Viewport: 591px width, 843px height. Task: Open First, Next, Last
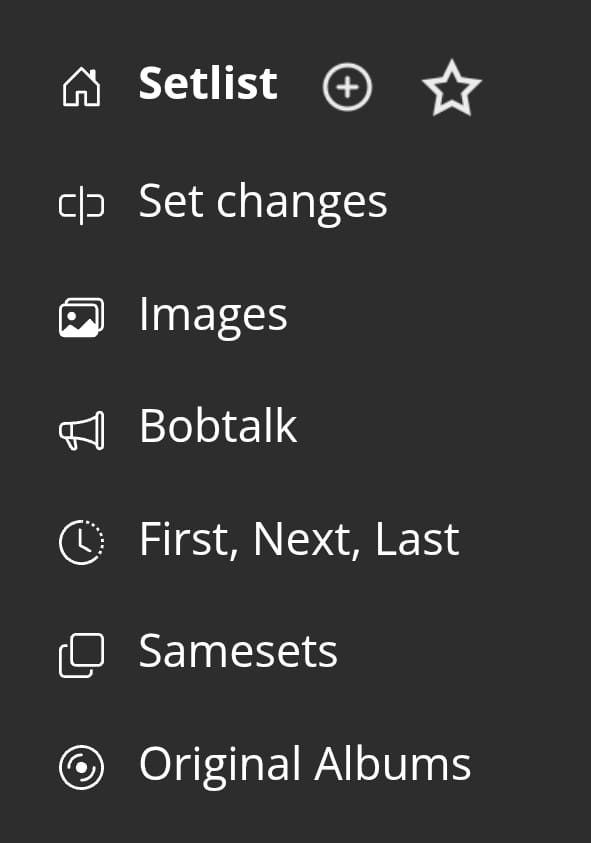coord(299,538)
